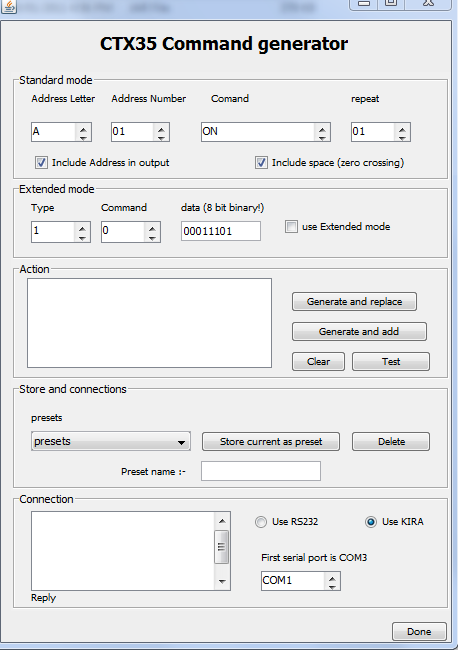Click inside the Reply text area
Viewport: 458px width, 650px height.
[123, 551]
